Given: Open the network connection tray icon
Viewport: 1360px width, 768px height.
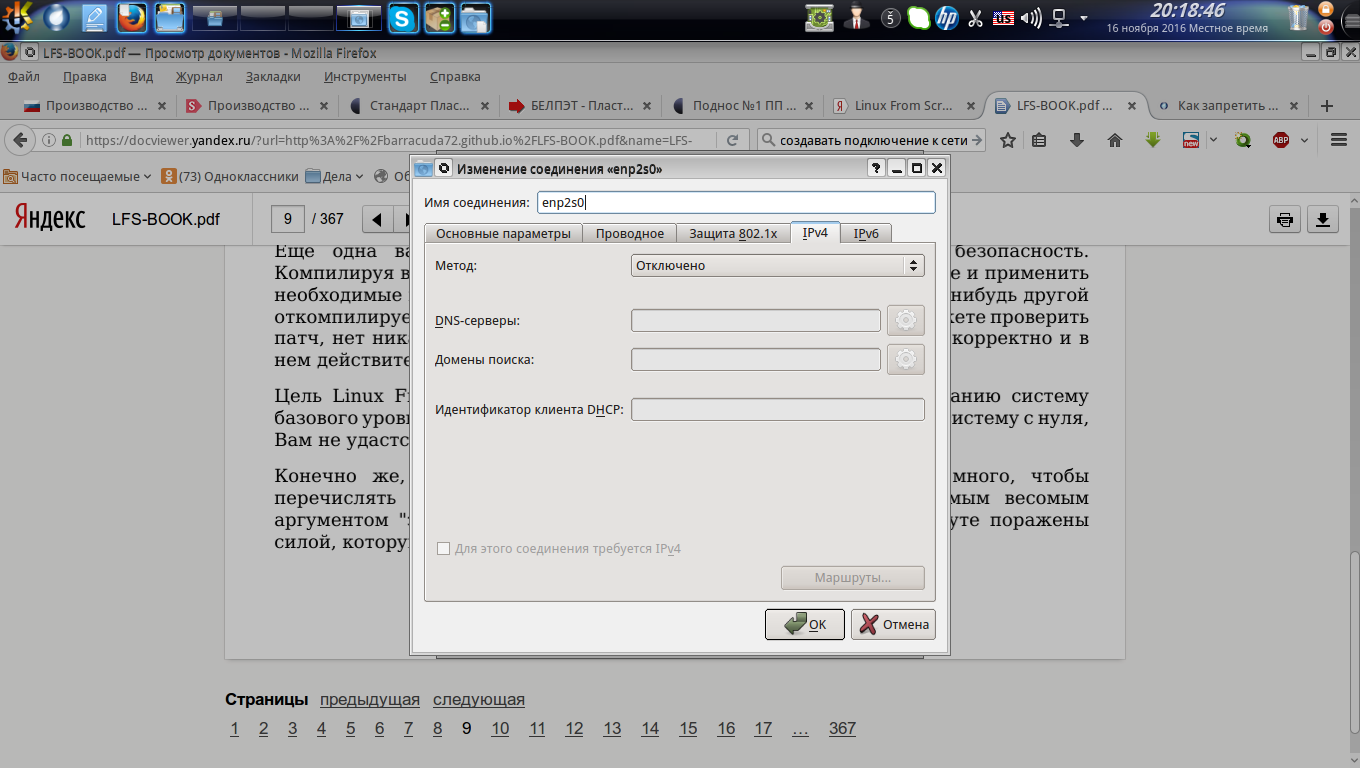Looking at the screenshot, I should [1061, 18].
